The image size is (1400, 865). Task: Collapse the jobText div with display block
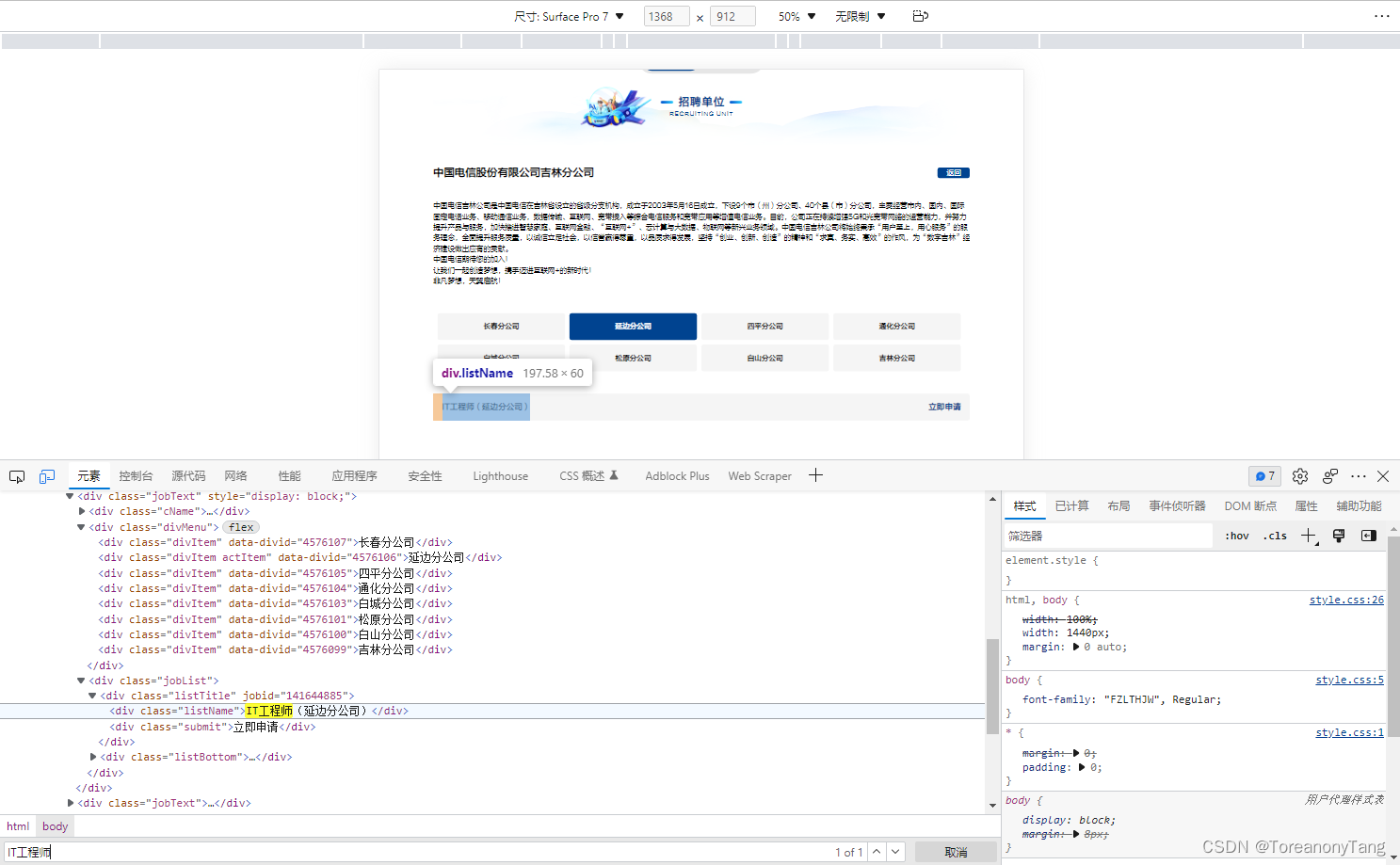70,496
